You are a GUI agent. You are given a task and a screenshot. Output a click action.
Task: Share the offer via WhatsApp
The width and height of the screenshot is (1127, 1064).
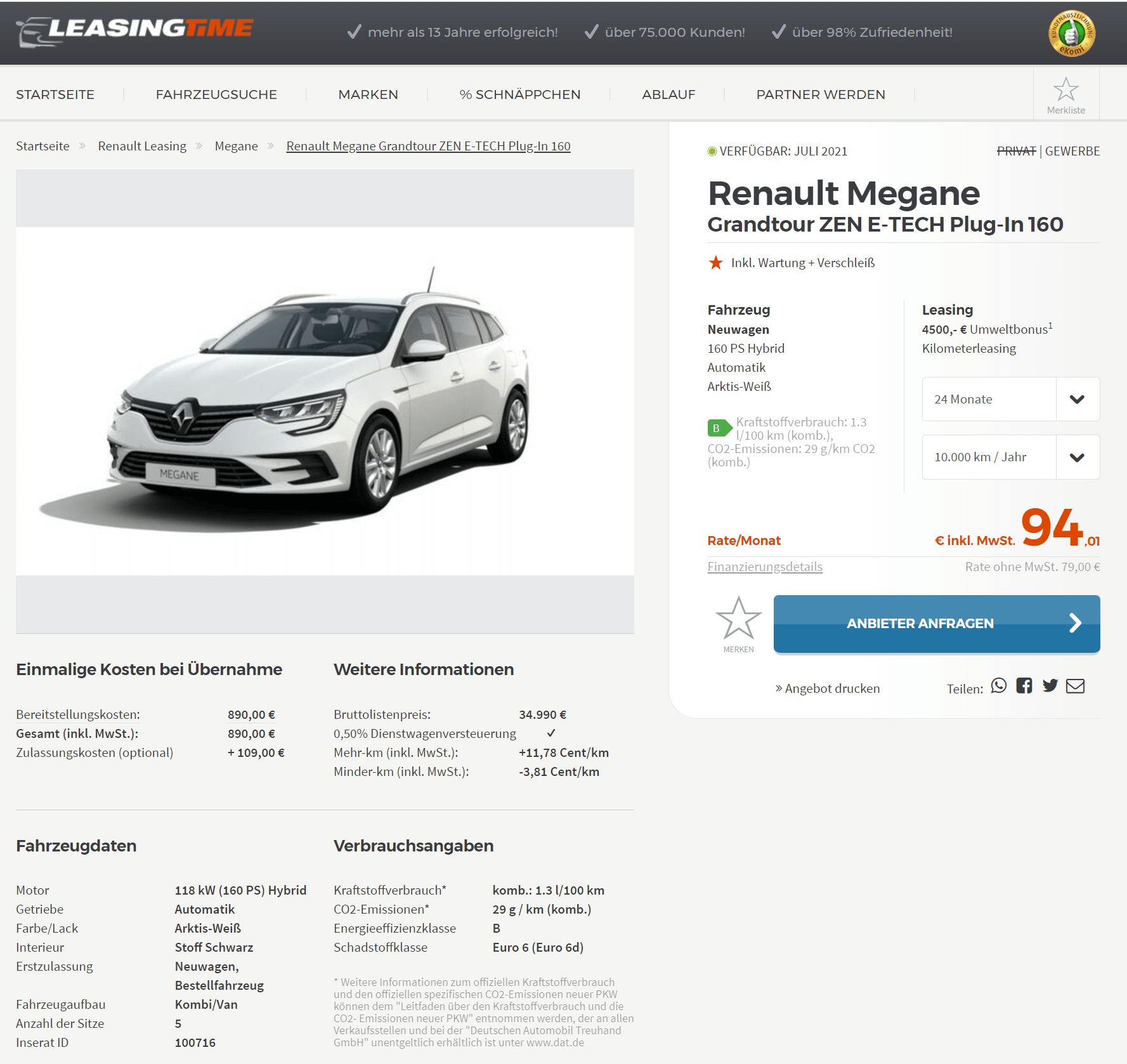[999, 686]
